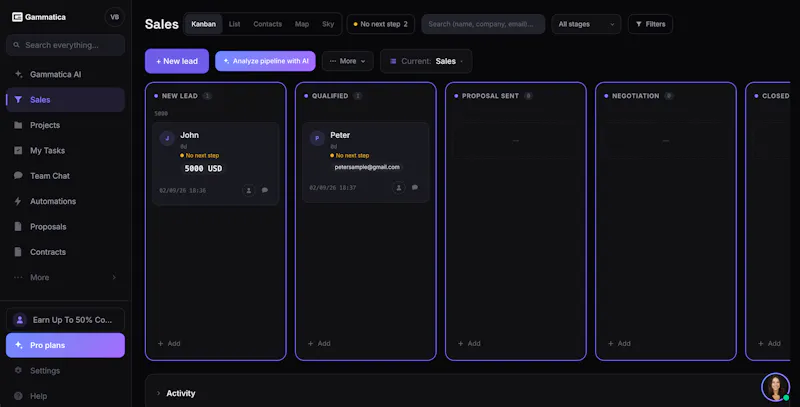Click Peter's No next step label
Screen dimensions: 800x407
[349, 156]
